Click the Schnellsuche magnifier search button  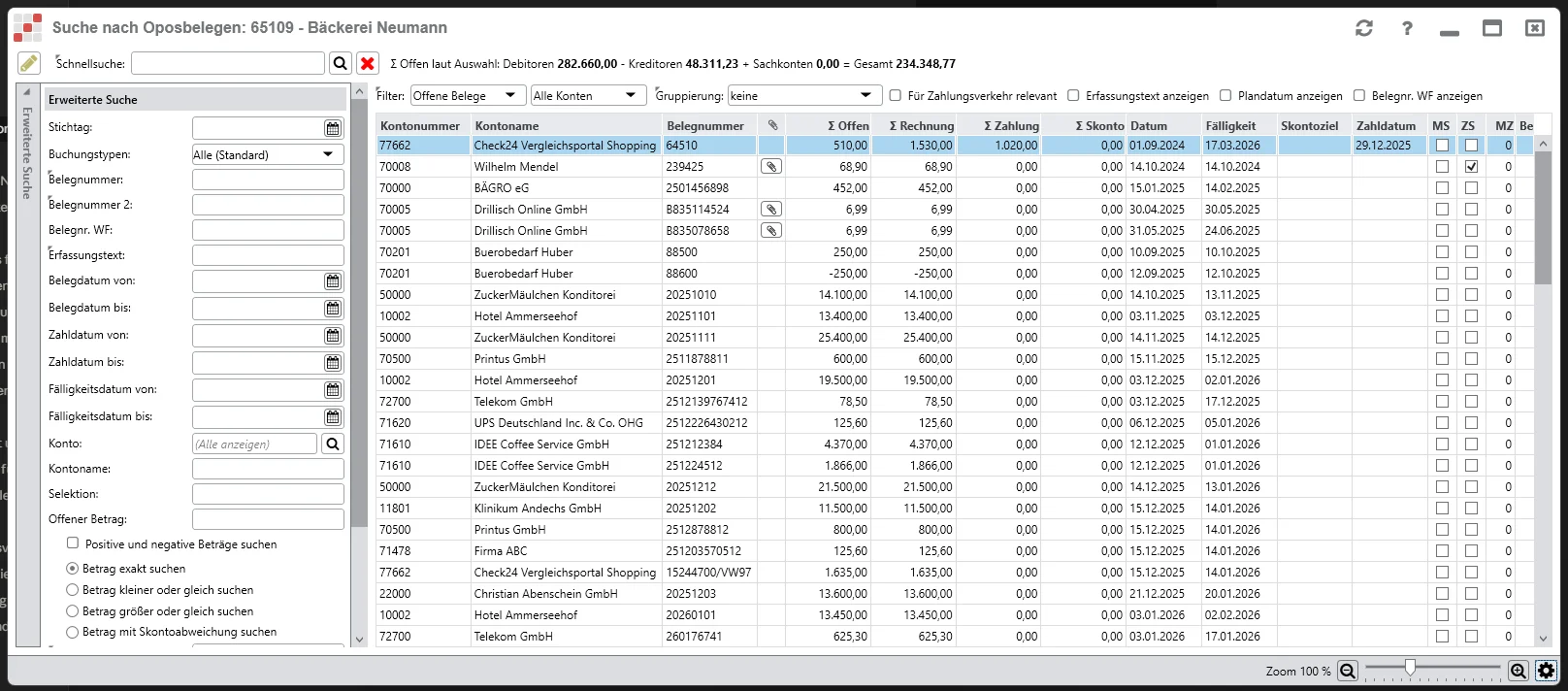point(341,63)
